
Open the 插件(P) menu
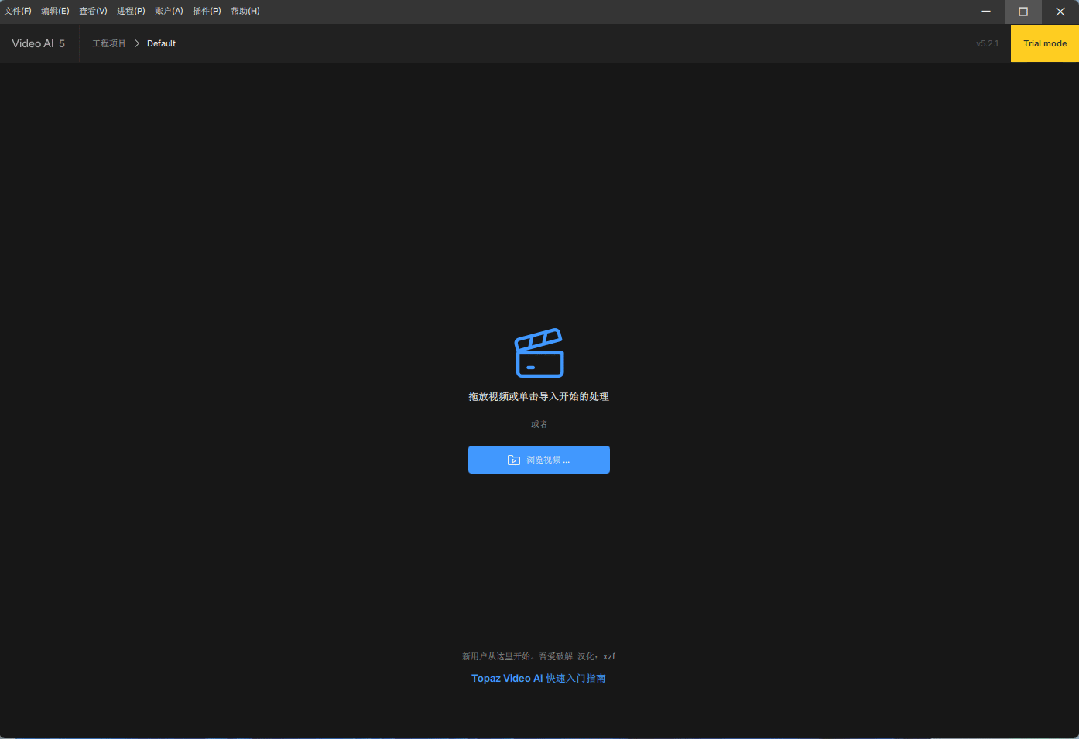(206, 11)
